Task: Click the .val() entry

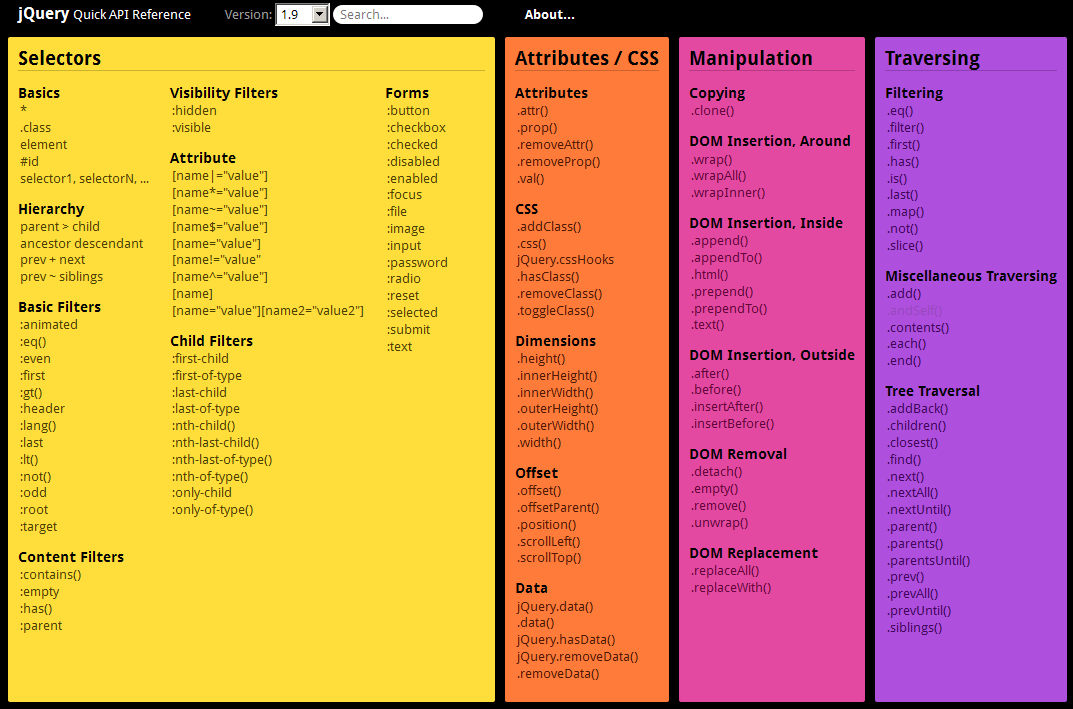Action: 530,179
